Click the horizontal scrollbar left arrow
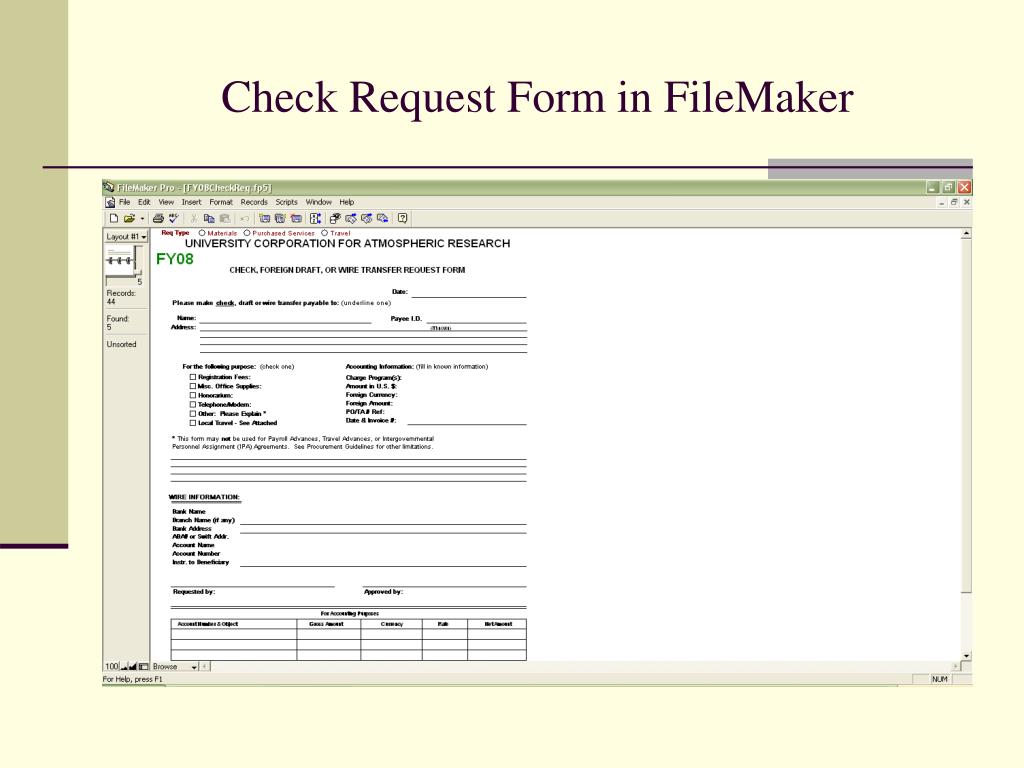1024x768 pixels. point(205,667)
